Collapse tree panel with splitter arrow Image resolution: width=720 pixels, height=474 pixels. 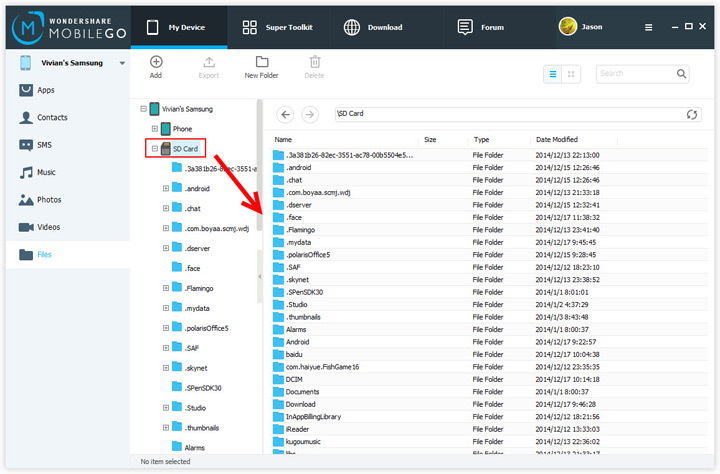click(259, 276)
